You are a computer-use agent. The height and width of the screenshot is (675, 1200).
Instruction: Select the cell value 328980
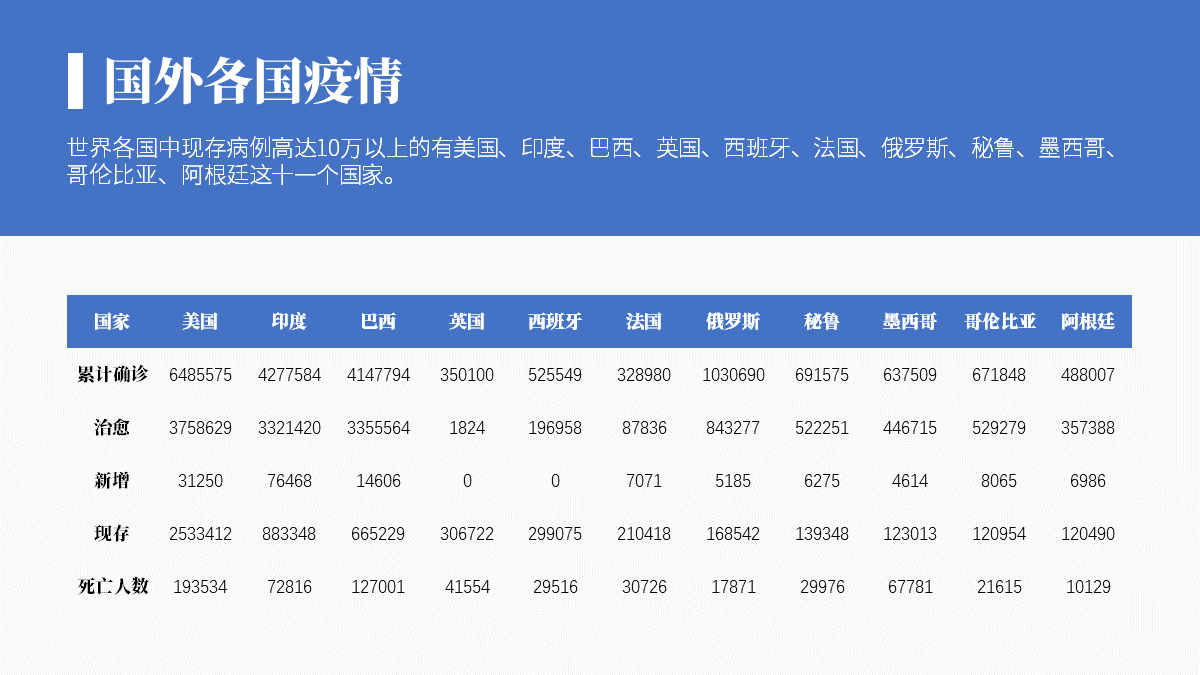pyautogui.click(x=644, y=375)
